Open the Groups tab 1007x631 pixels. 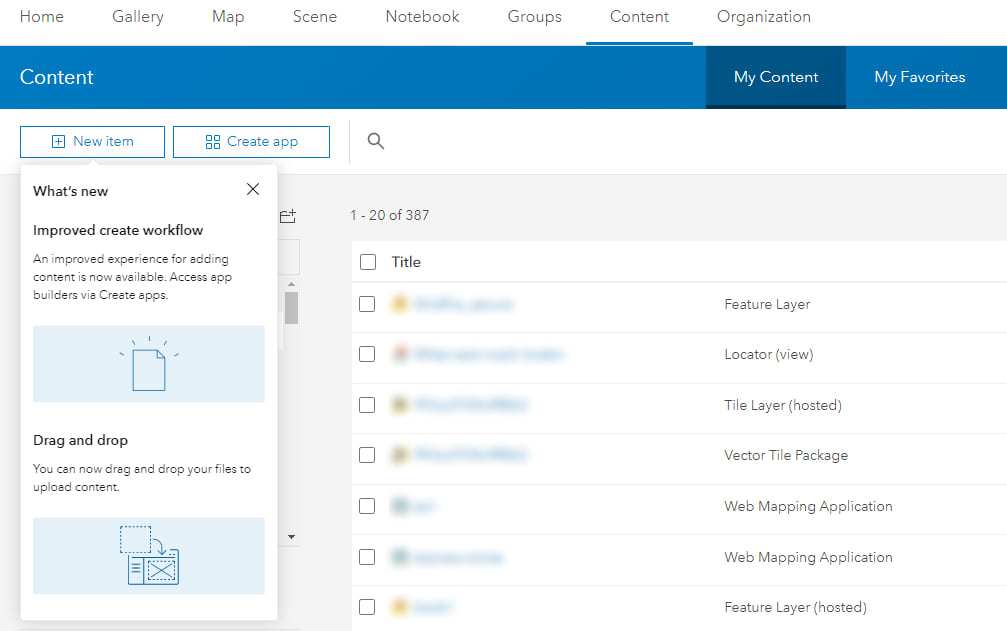pyautogui.click(x=534, y=17)
